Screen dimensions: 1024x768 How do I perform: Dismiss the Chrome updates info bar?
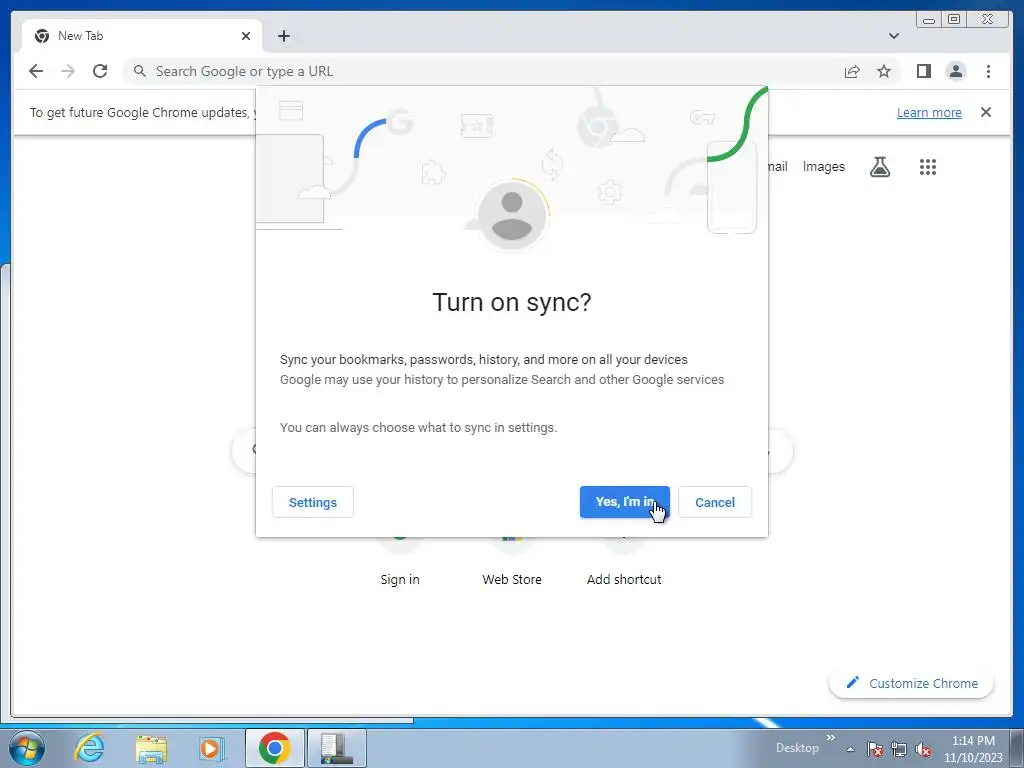point(985,112)
